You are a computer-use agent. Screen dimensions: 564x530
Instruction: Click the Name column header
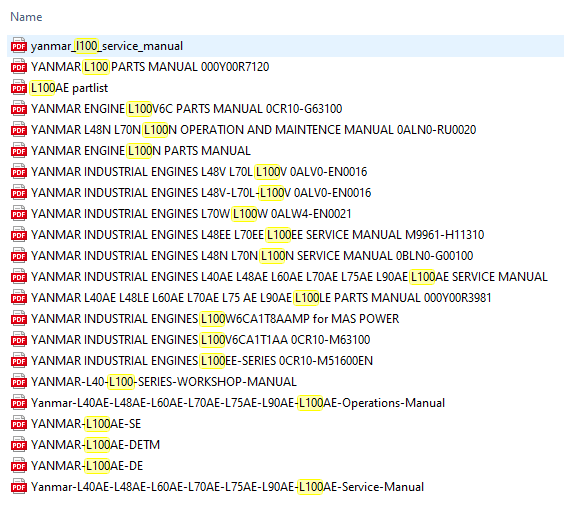click(26, 17)
